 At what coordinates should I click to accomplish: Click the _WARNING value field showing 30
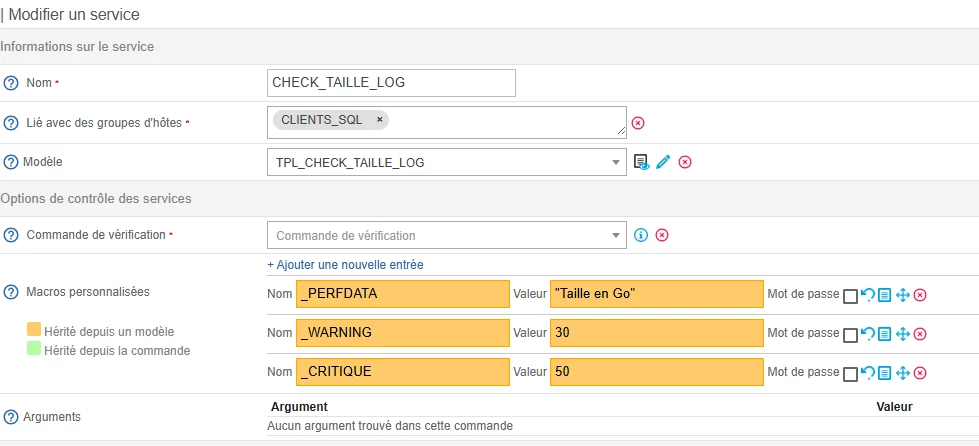(x=656, y=333)
